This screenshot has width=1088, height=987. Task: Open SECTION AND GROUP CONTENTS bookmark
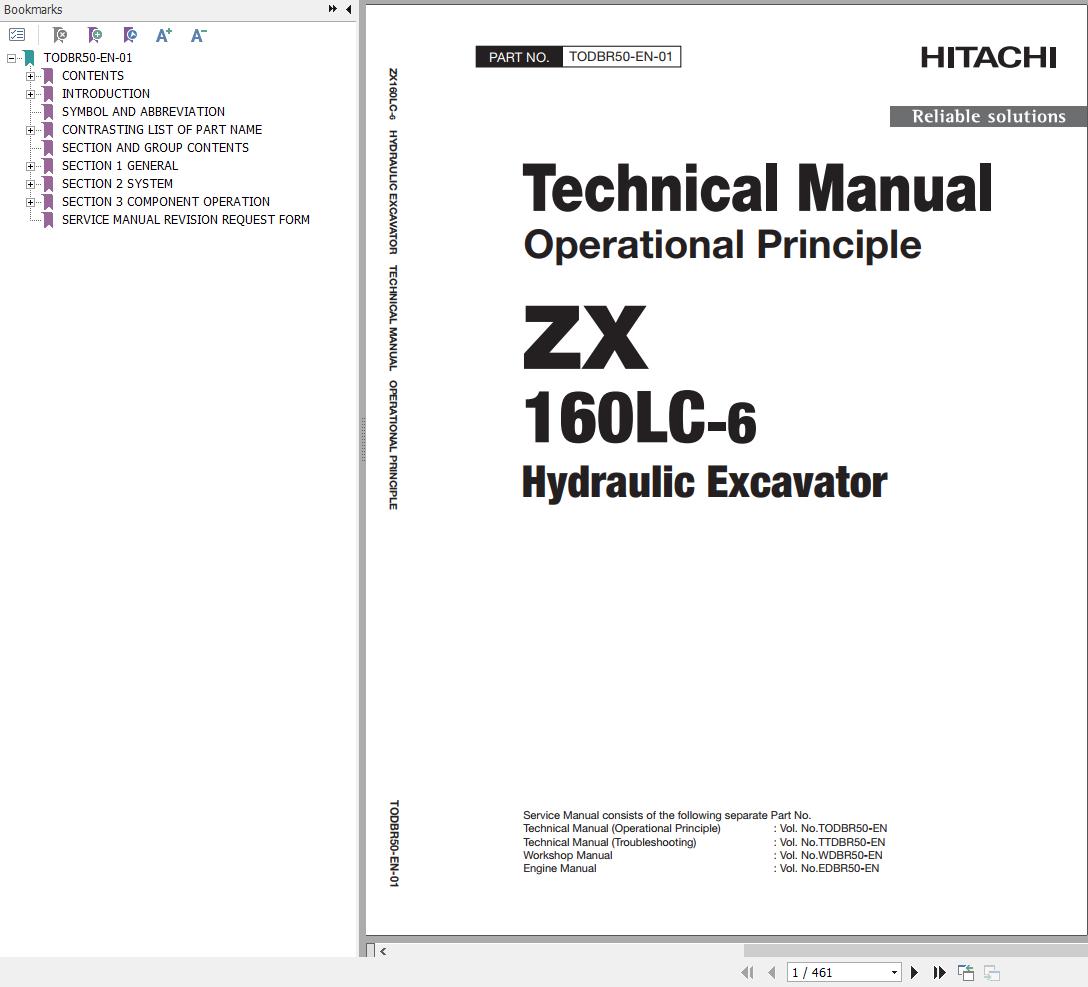(155, 148)
